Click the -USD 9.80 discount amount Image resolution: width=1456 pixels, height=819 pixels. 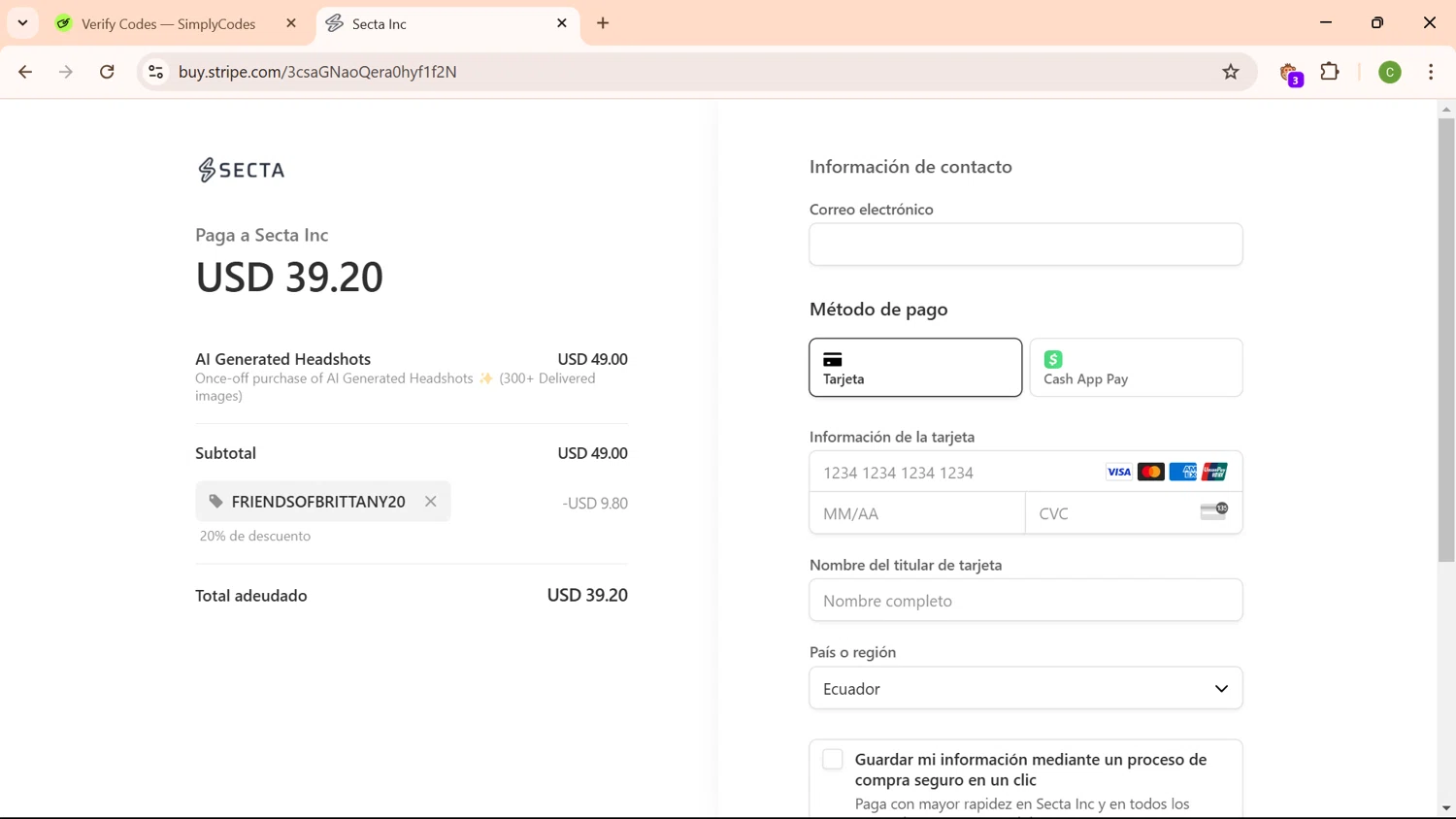point(595,503)
